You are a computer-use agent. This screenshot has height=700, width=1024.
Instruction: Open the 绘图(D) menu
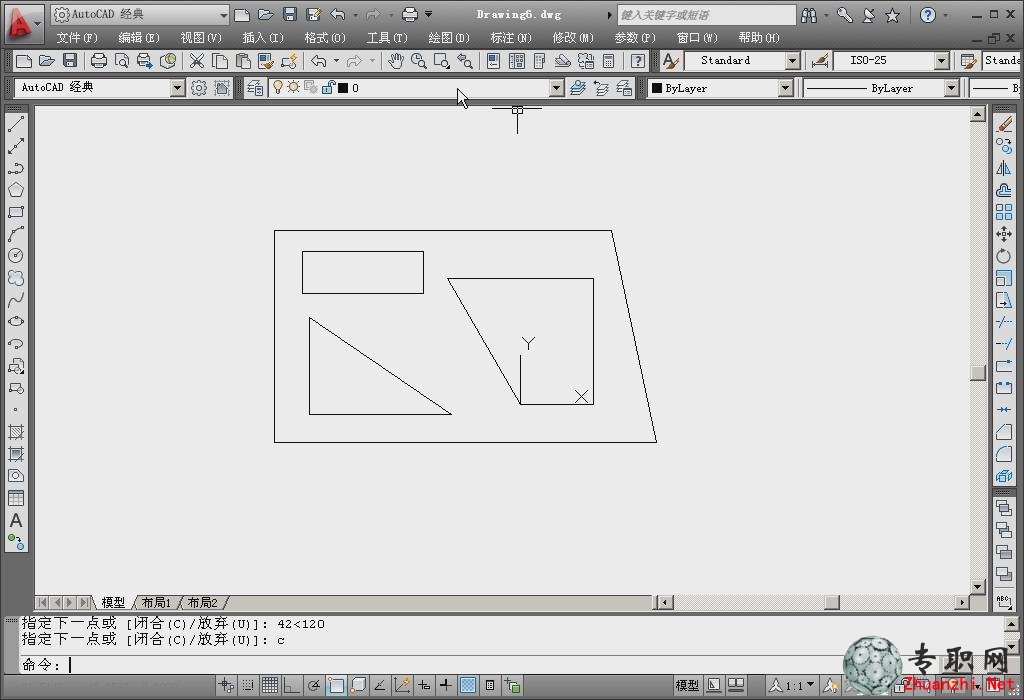[449, 38]
